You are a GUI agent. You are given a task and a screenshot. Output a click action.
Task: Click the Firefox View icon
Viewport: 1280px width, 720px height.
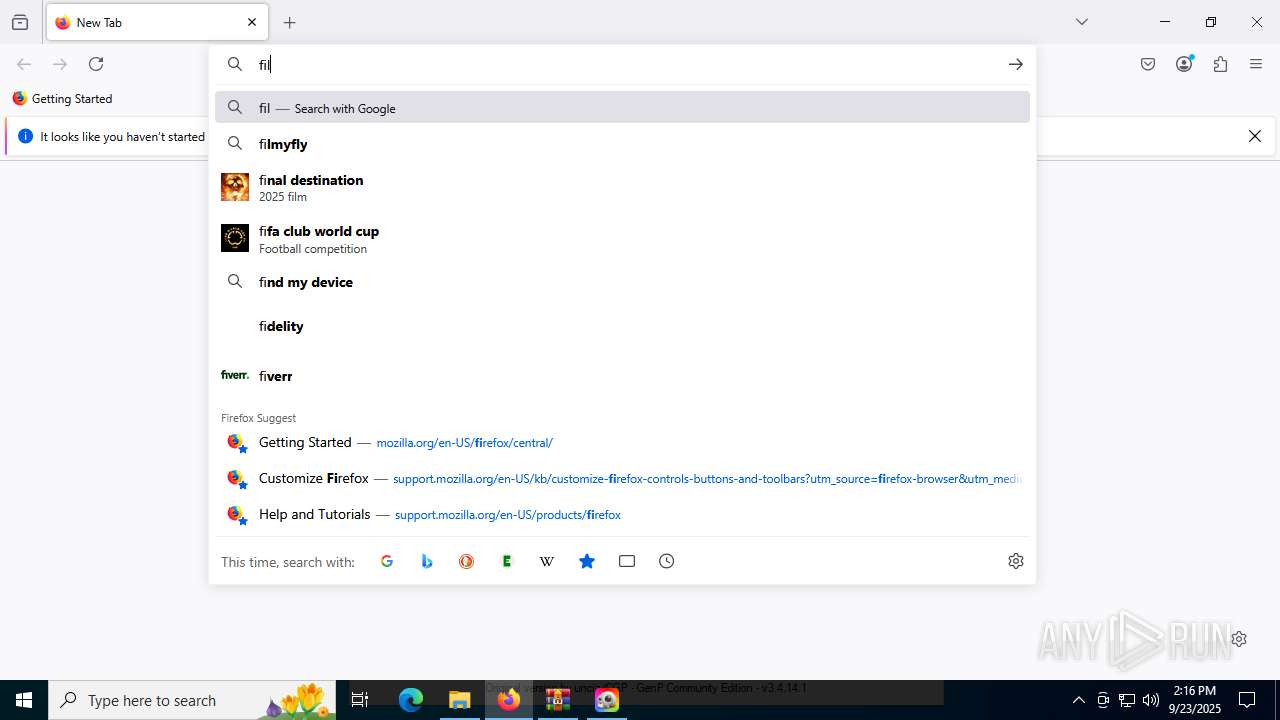click(20, 22)
